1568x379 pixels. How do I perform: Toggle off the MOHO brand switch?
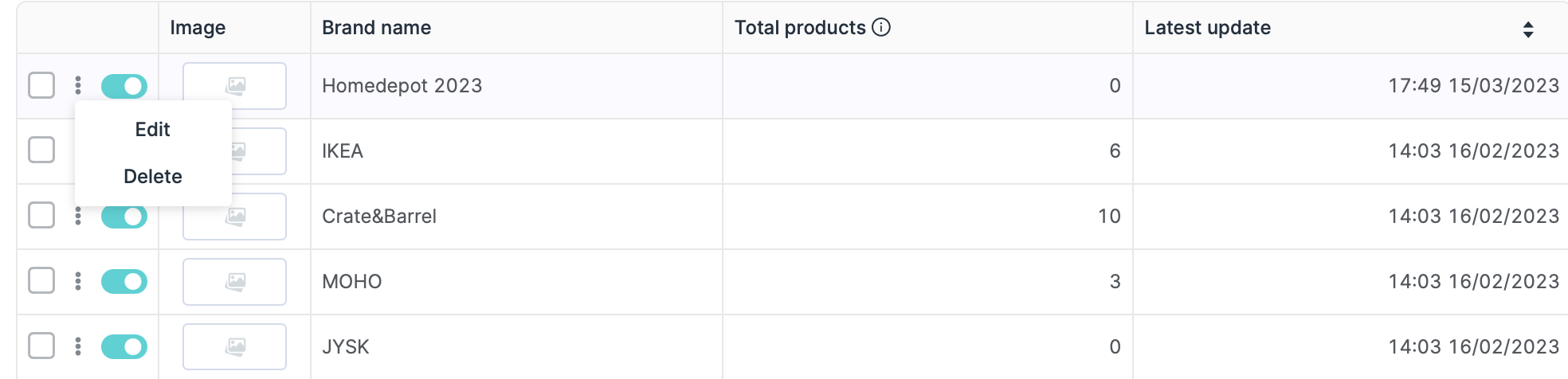point(124,281)
